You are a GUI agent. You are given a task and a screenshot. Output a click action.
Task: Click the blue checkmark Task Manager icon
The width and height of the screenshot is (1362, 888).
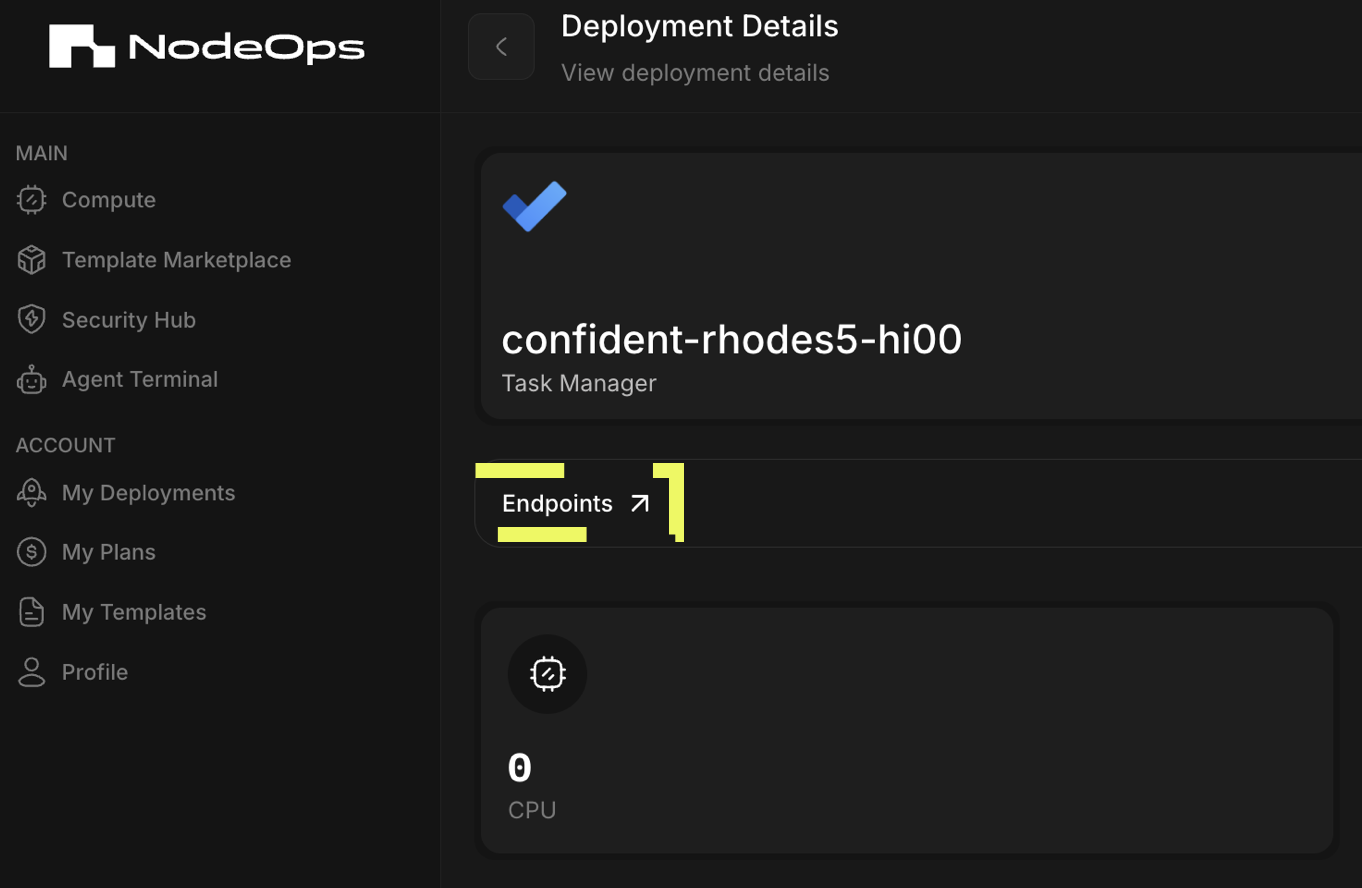click(534, 207)
